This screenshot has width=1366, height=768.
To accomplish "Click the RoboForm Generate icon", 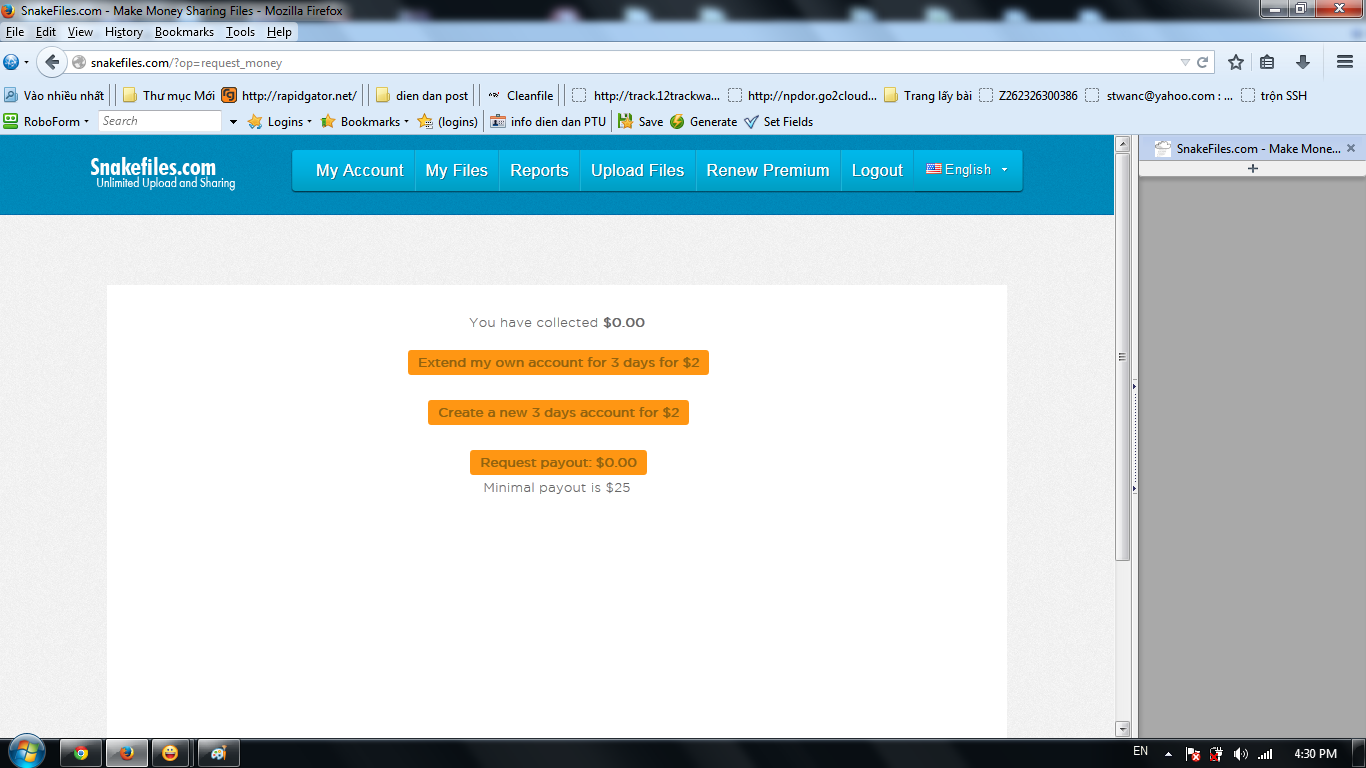I will pyautogui.click(x=703, y=122).
